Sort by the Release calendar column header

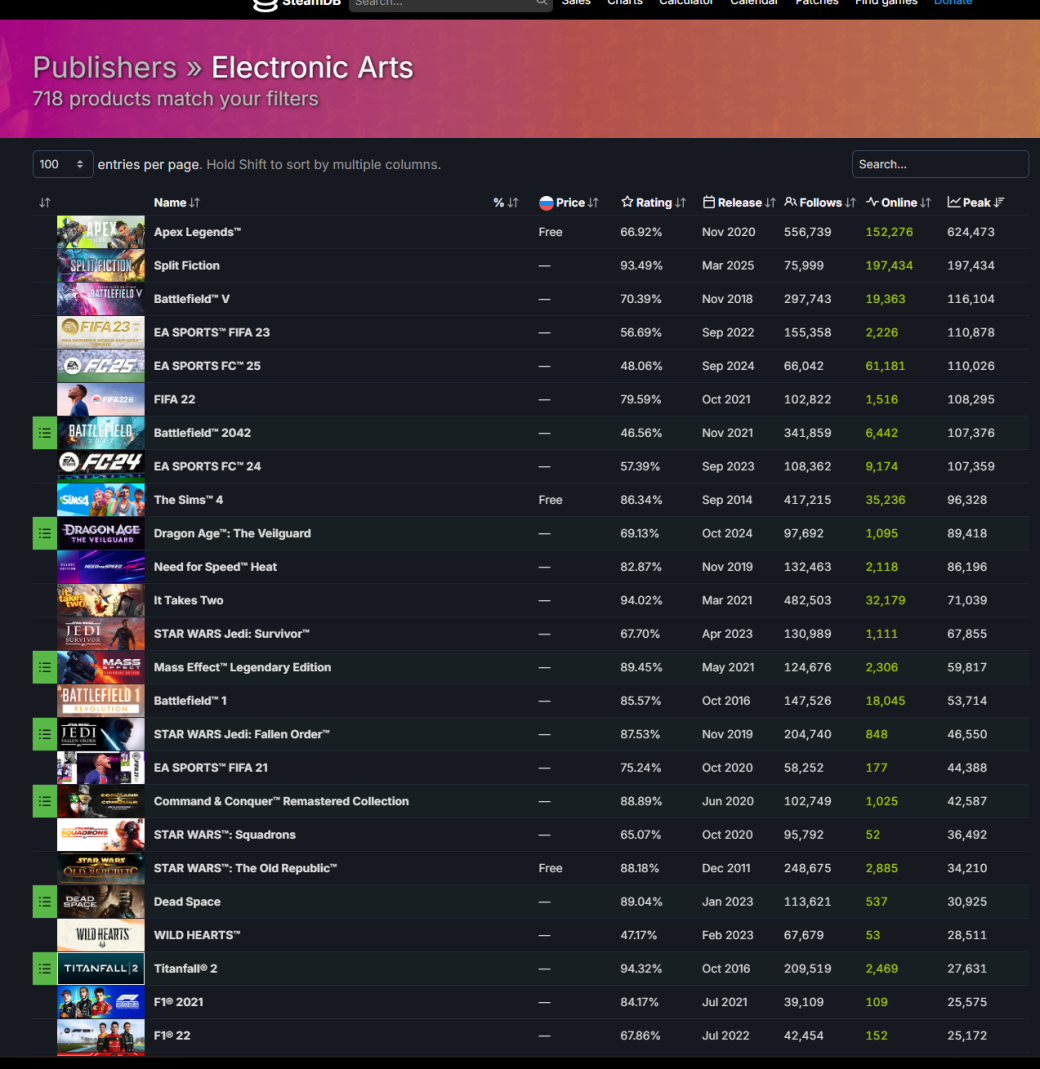(739, 202)
